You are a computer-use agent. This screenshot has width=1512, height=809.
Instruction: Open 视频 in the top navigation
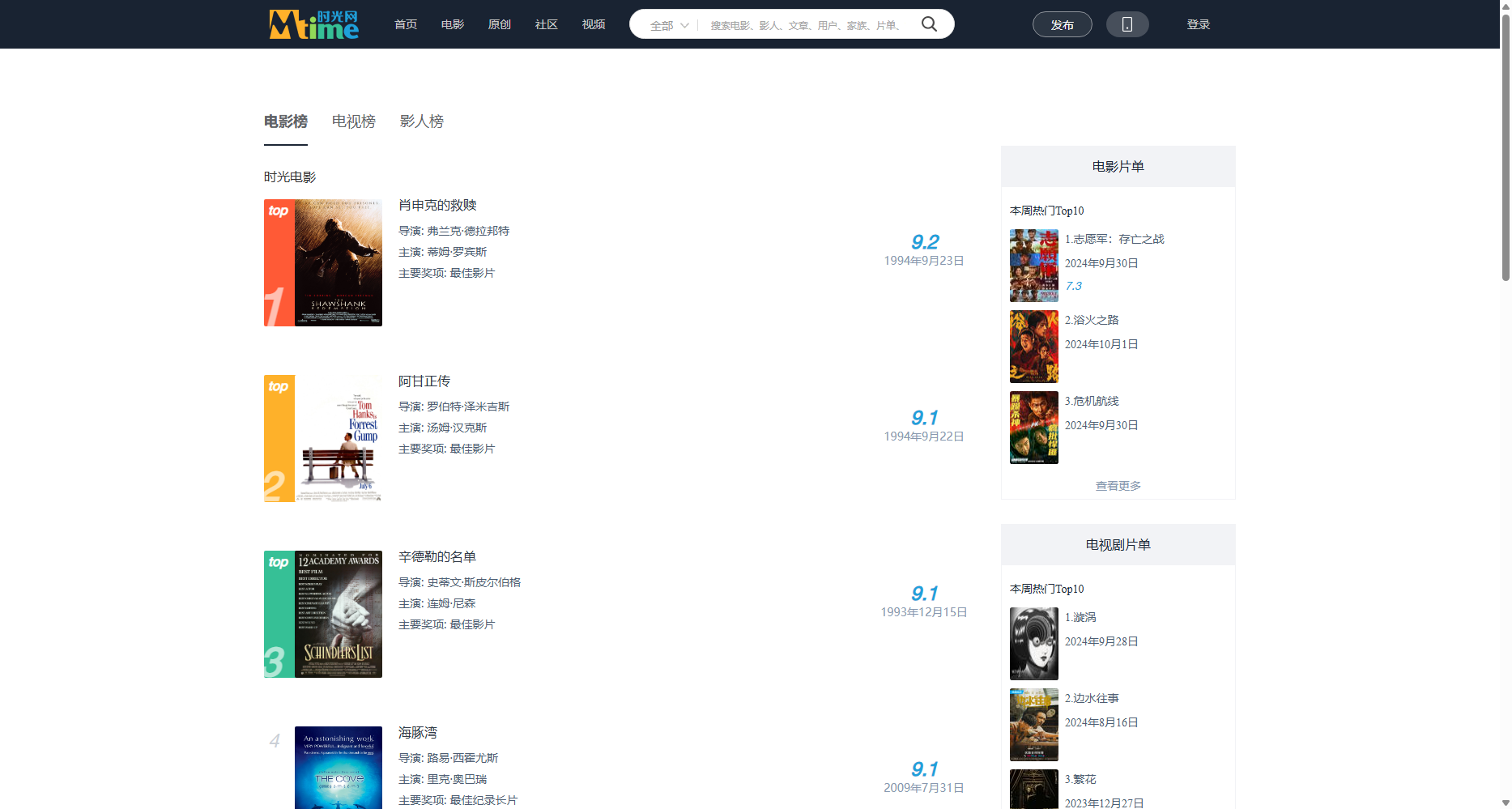point(594,24)
